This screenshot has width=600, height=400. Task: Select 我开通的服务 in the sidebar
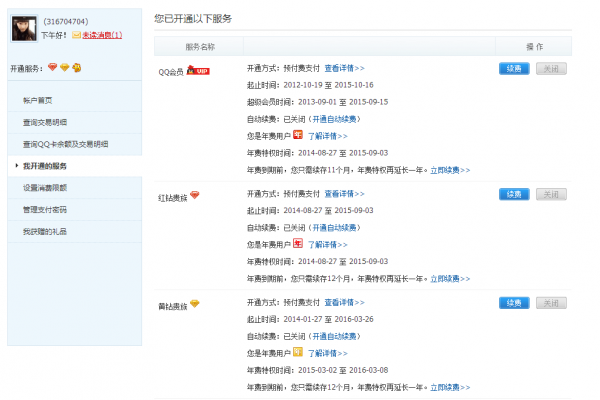(x=45, y=166)
